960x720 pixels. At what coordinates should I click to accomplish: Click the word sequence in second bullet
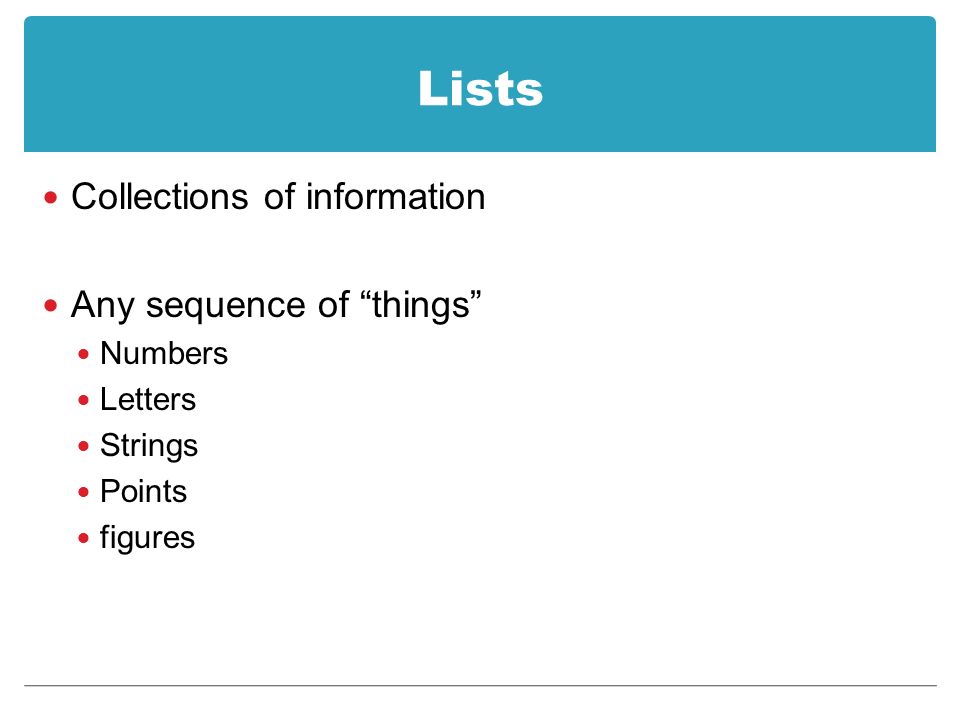pyautogui.click(x=226, y=306)
